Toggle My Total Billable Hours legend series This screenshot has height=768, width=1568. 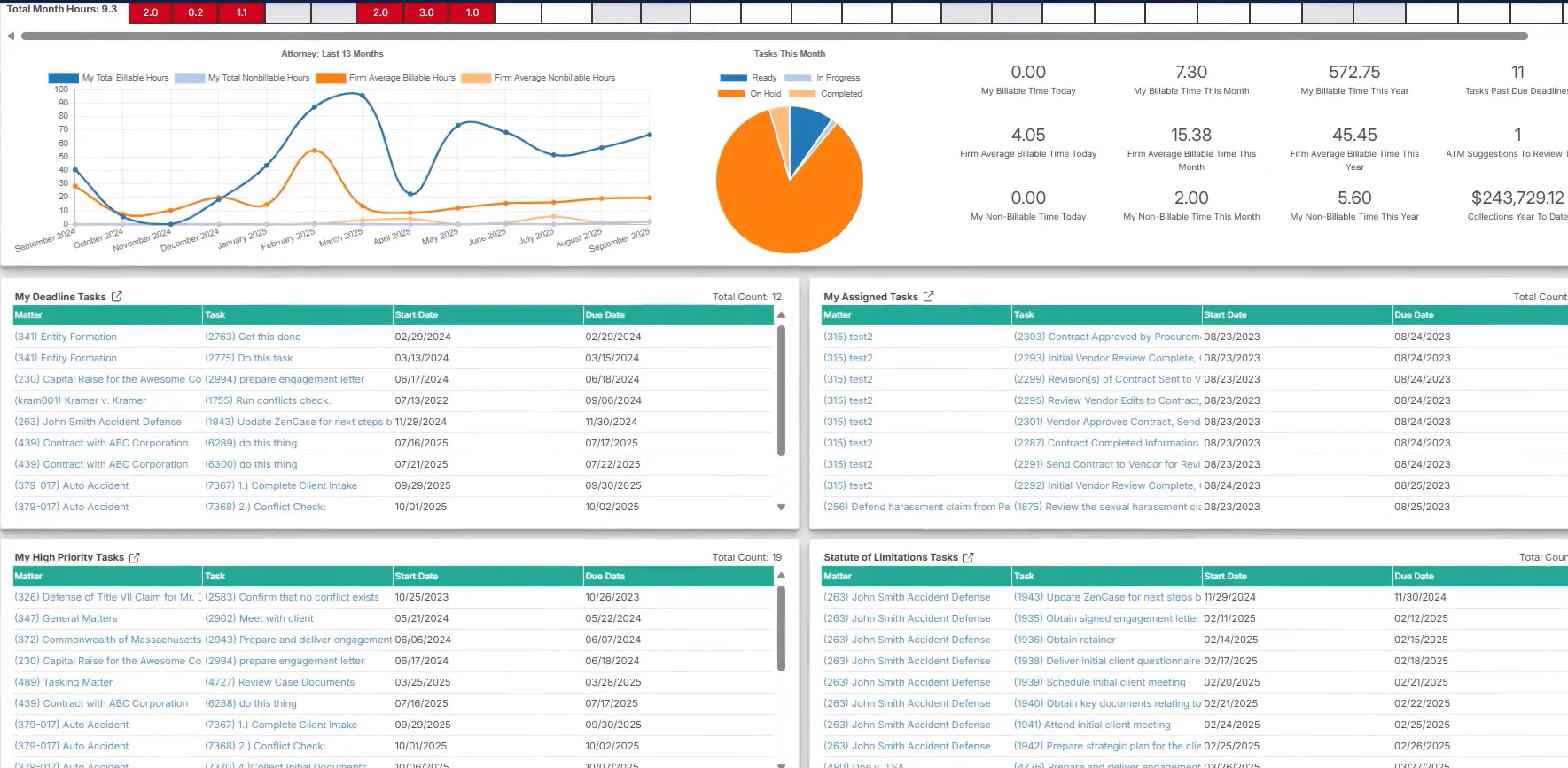[x=108, y=78]
